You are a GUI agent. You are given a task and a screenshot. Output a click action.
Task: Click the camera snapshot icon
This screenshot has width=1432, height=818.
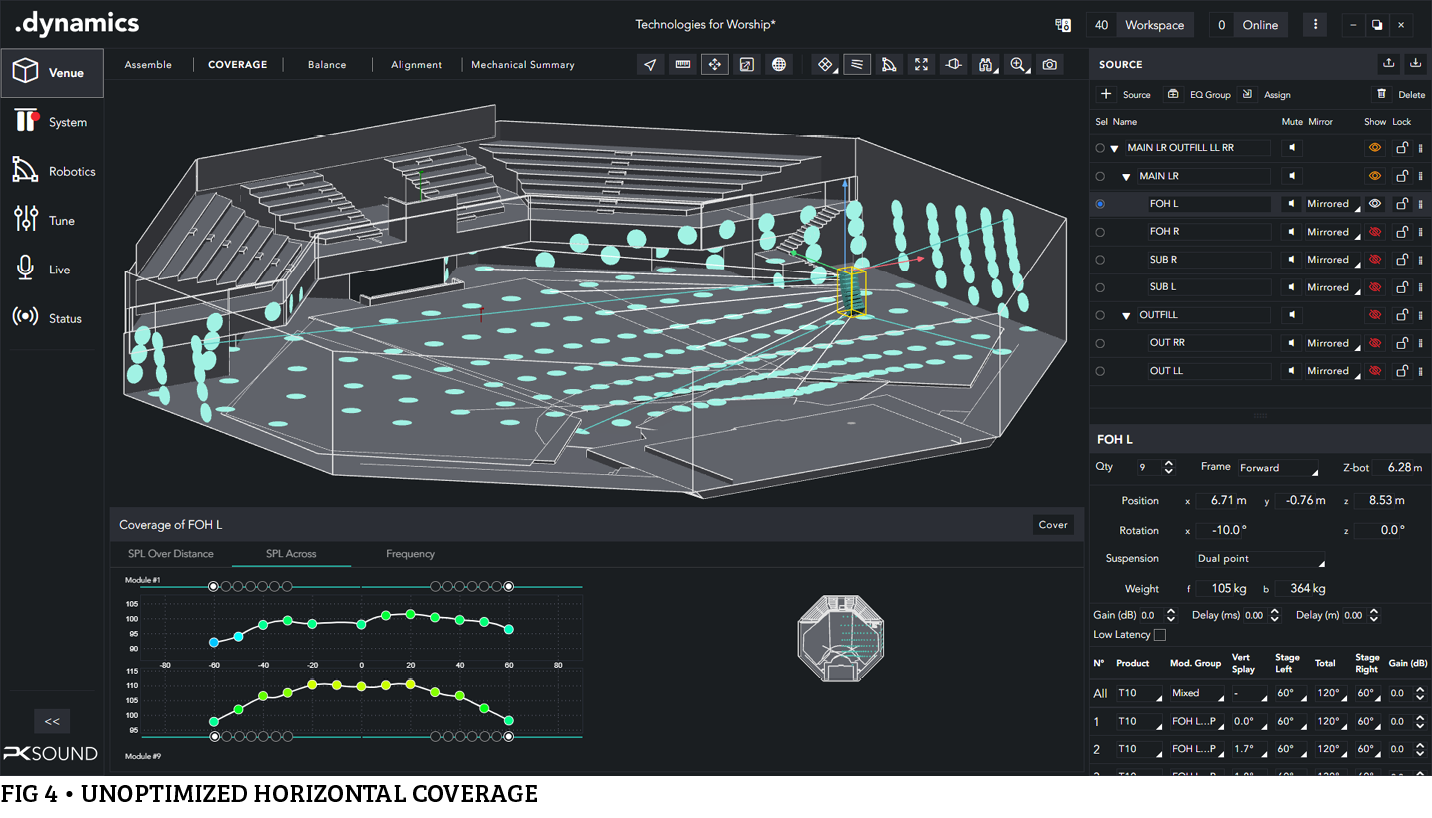(1049, 65)
